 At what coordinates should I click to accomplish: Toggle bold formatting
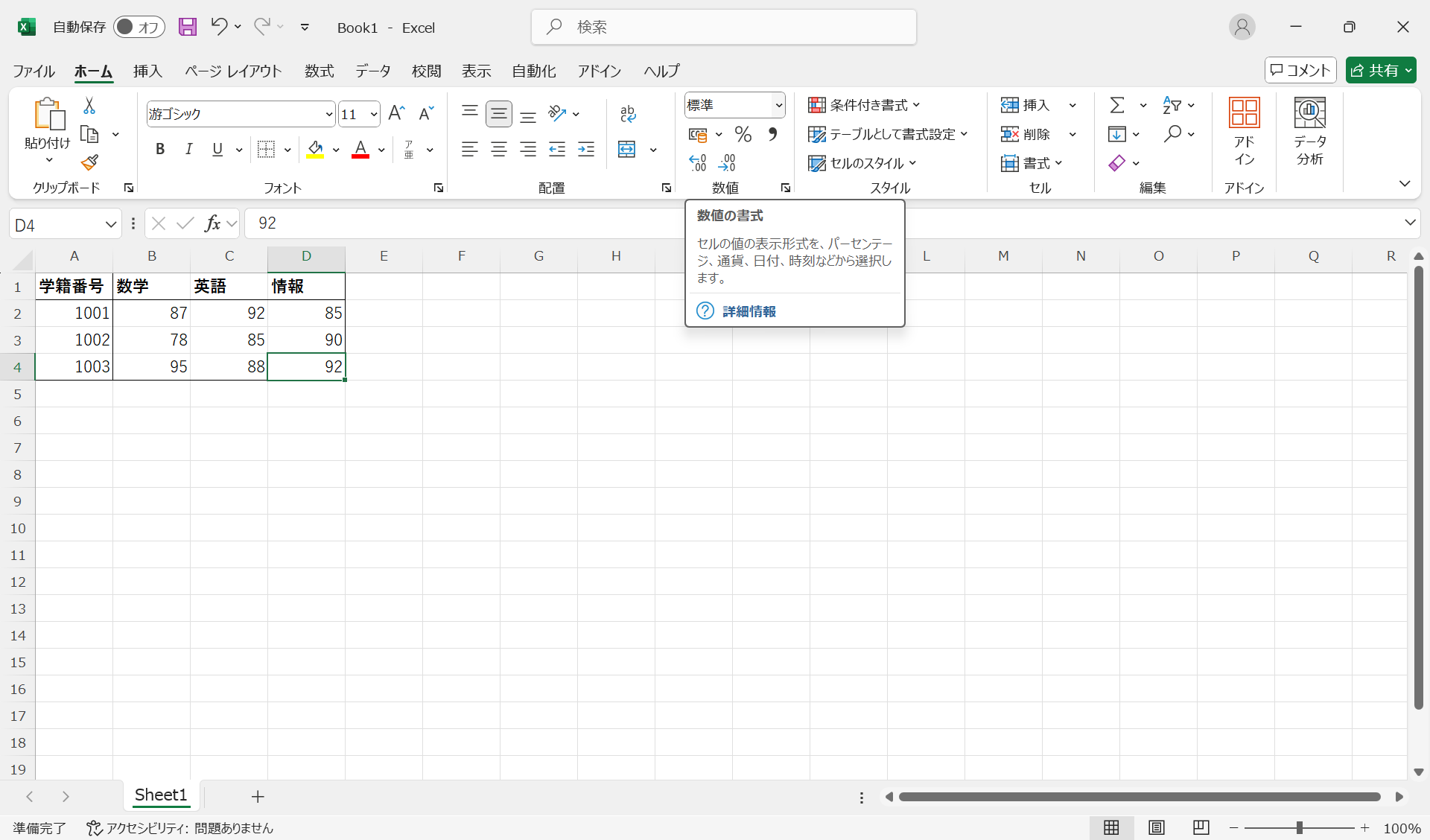[160, 150]
